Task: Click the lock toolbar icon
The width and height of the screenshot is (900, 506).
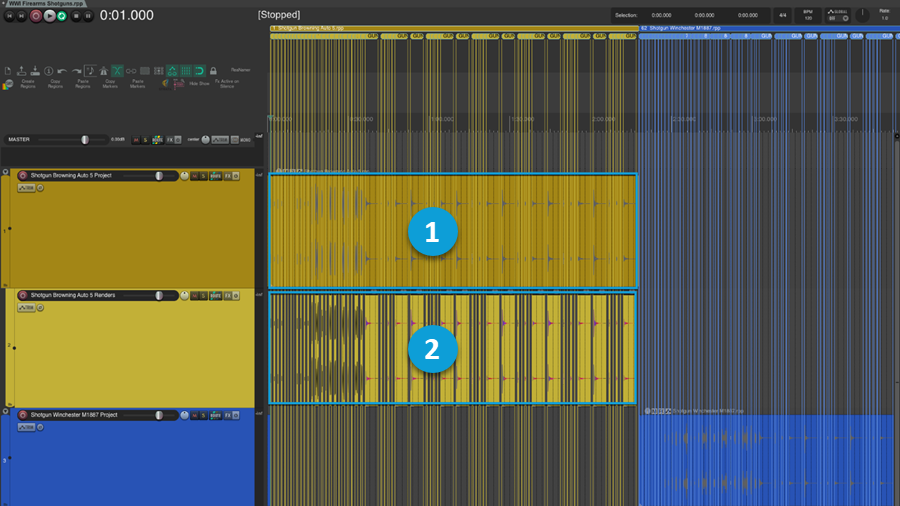Action: pyautogui.click(x=213, y=71)
